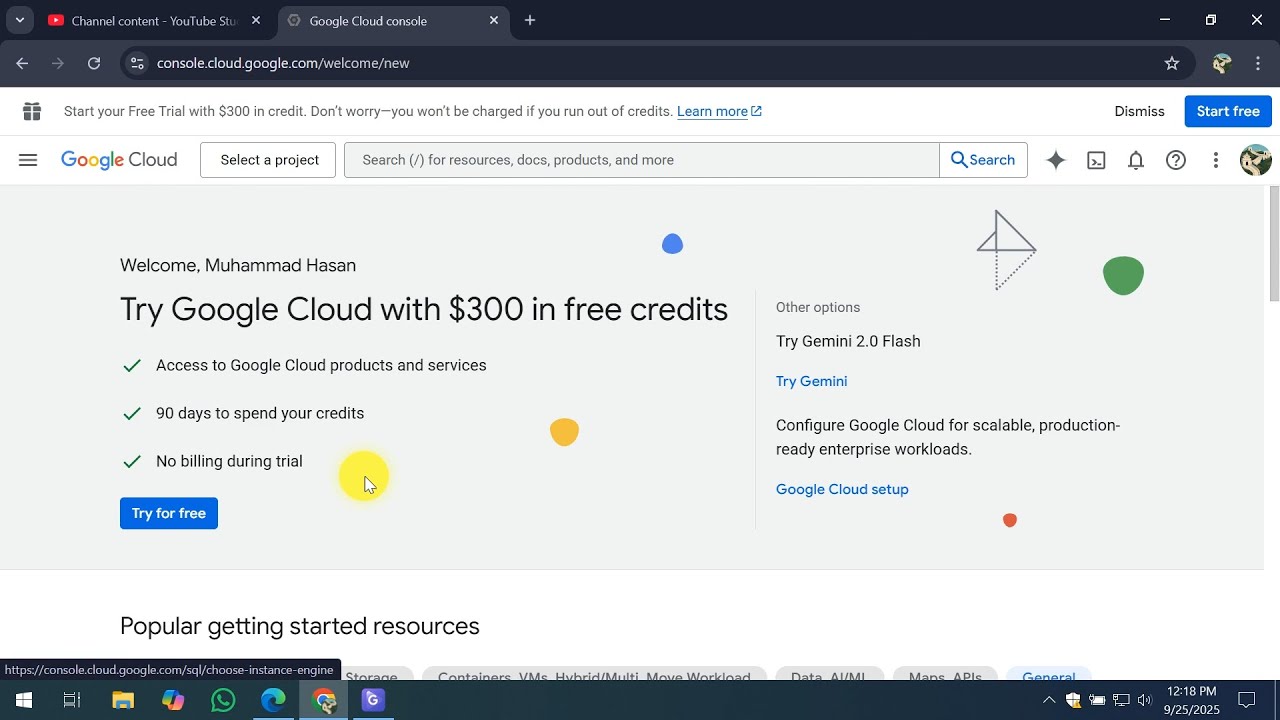Open a new browser tab
Screen dimensions: 1280x720
530,20
